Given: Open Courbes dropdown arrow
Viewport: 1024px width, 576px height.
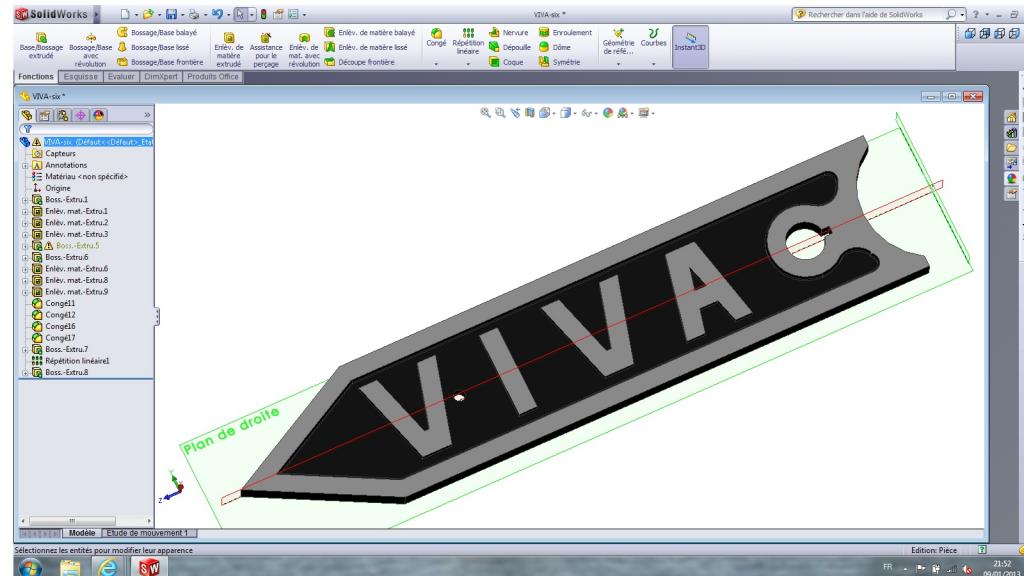Looking at the screenshot, I should (653, 64).
